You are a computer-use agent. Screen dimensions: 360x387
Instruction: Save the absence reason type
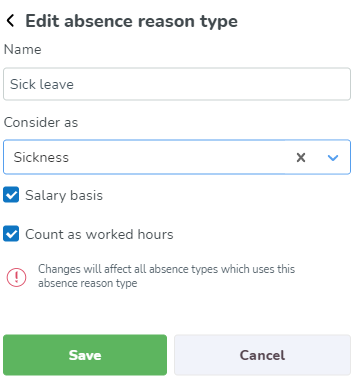pyautogui.click(x=85, y=355)
